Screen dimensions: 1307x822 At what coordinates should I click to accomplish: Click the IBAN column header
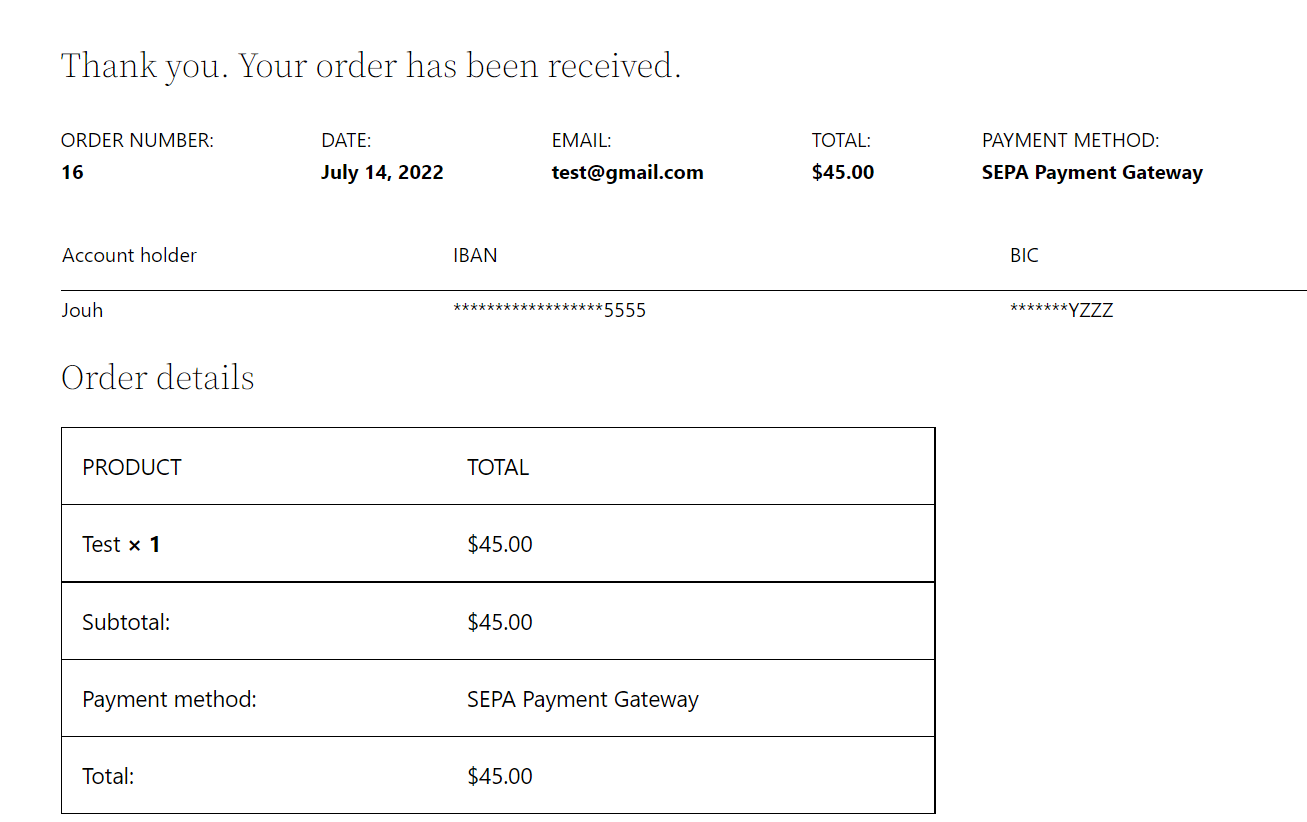(475, 256)
